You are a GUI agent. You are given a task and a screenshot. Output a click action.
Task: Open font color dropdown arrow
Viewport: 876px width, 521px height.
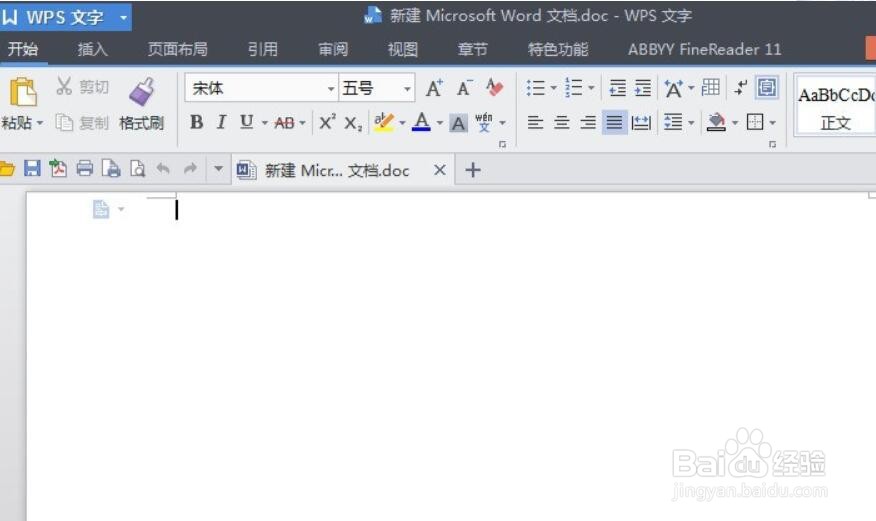tap(440, 123)
